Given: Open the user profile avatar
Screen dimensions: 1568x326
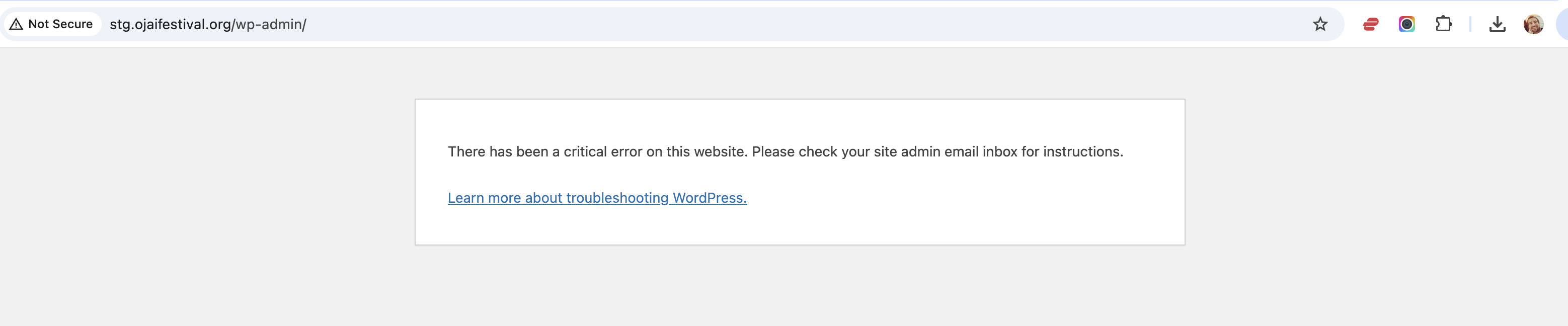Looking at the screenshot, I should pyautogui.click(x=1533, y=24).
